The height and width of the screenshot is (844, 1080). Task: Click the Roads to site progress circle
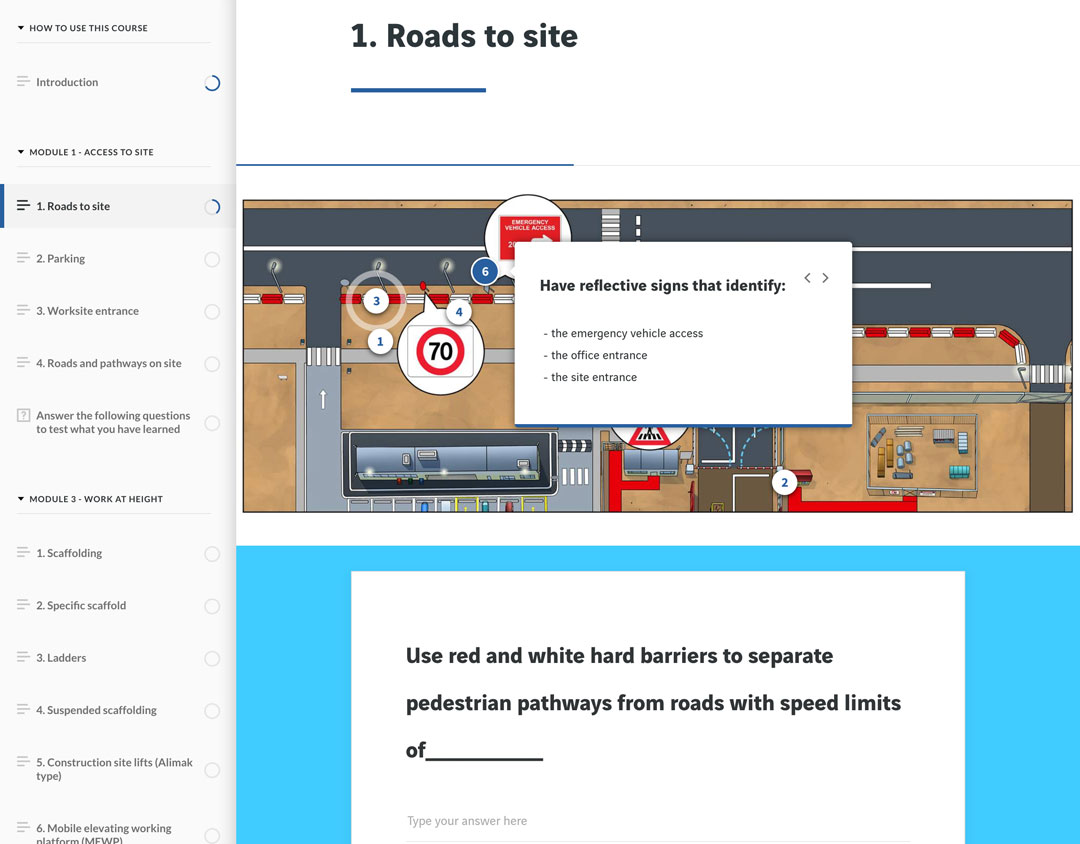pos(212,207)
